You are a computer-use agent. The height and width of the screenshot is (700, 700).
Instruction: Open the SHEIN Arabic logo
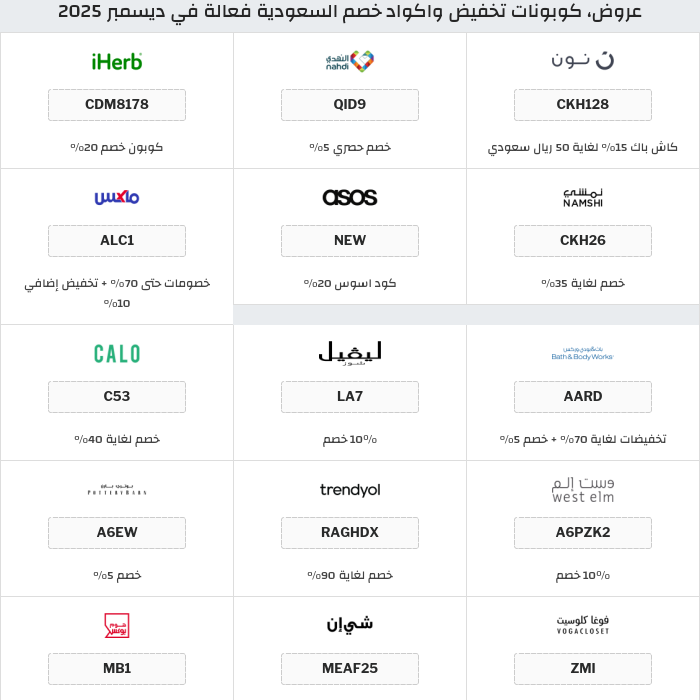pos(349,625)
